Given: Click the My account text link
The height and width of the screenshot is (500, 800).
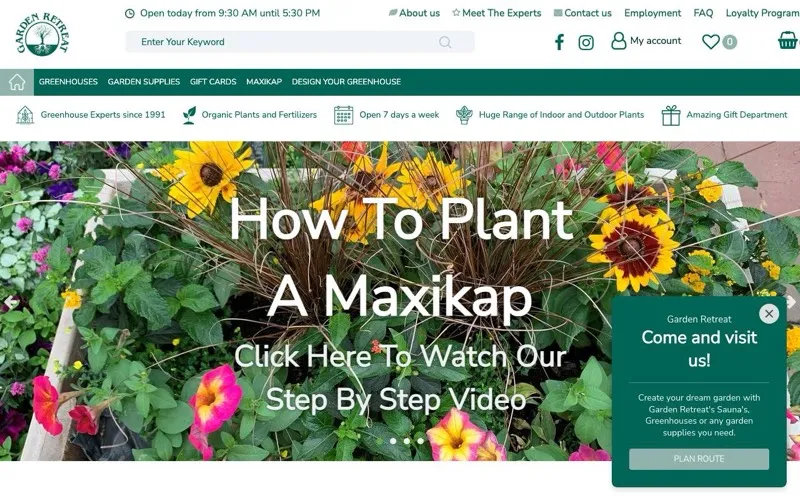Looking at the screenshot, I should [x=655, y=41].
